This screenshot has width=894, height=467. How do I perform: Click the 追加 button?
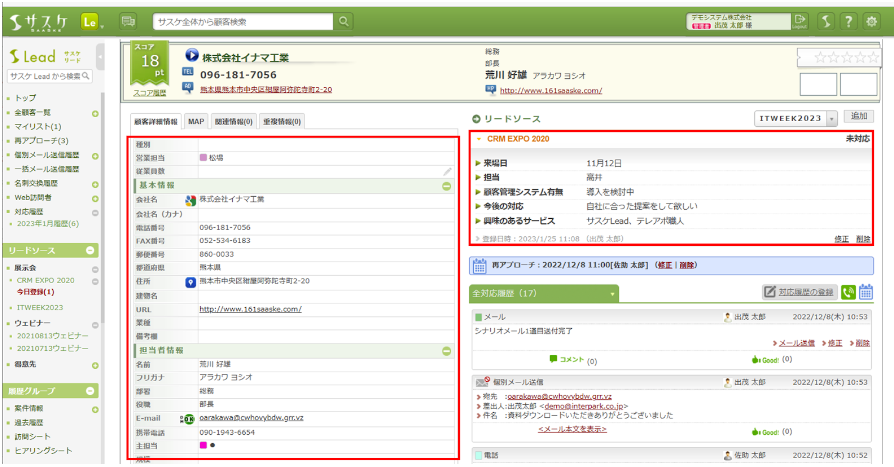coord(858,117)
